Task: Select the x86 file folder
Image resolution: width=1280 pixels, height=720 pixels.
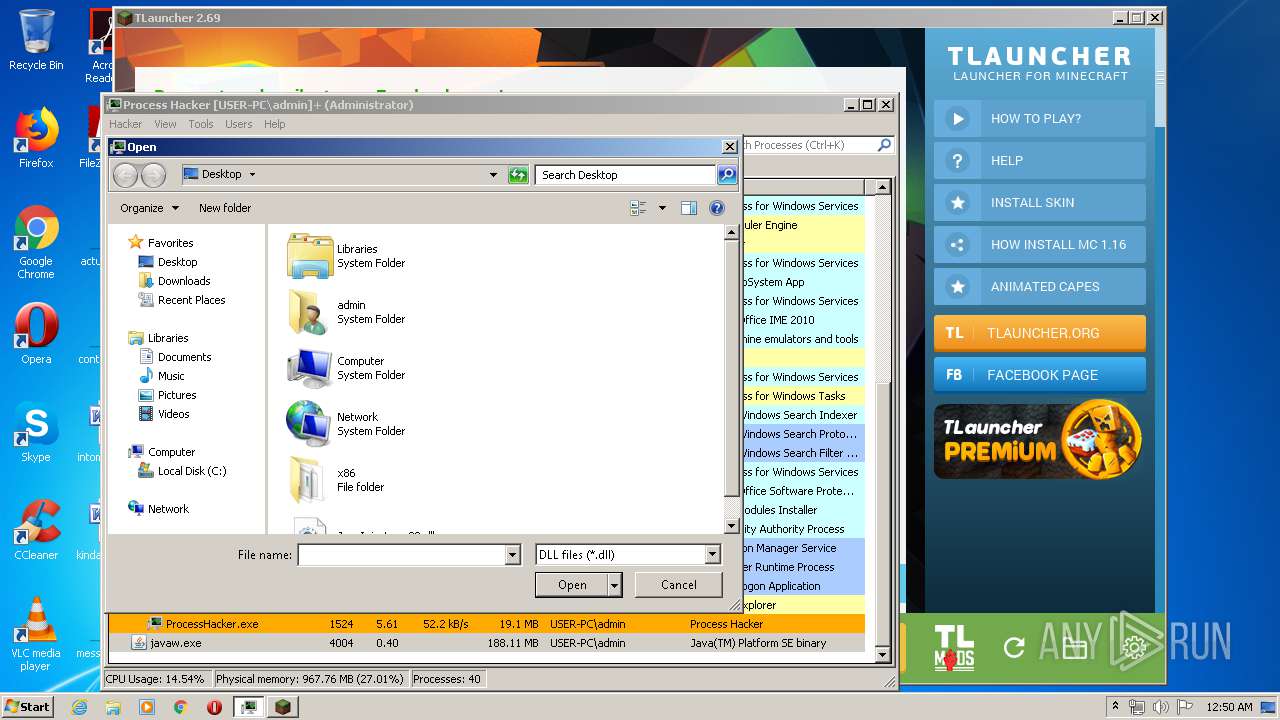Action: click(336, 480)
